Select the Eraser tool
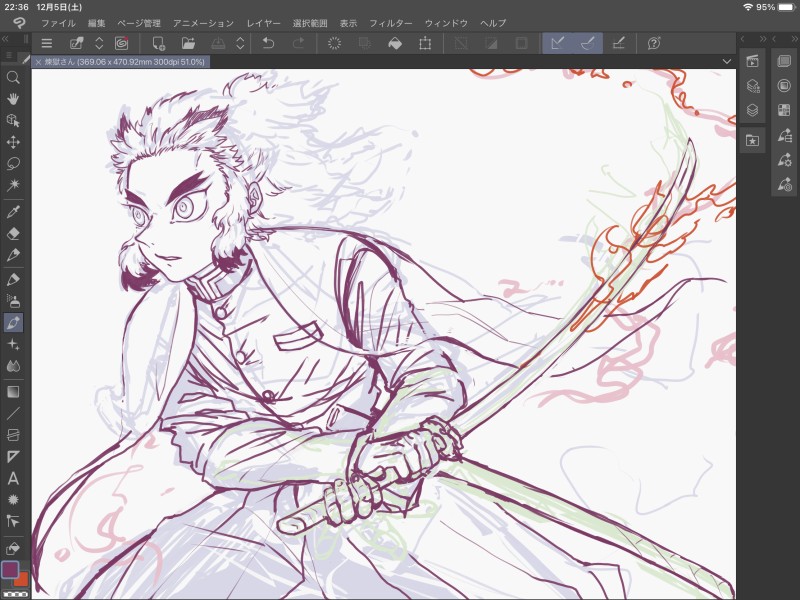Viewport: 800px width, 600px height. (13, 233)
